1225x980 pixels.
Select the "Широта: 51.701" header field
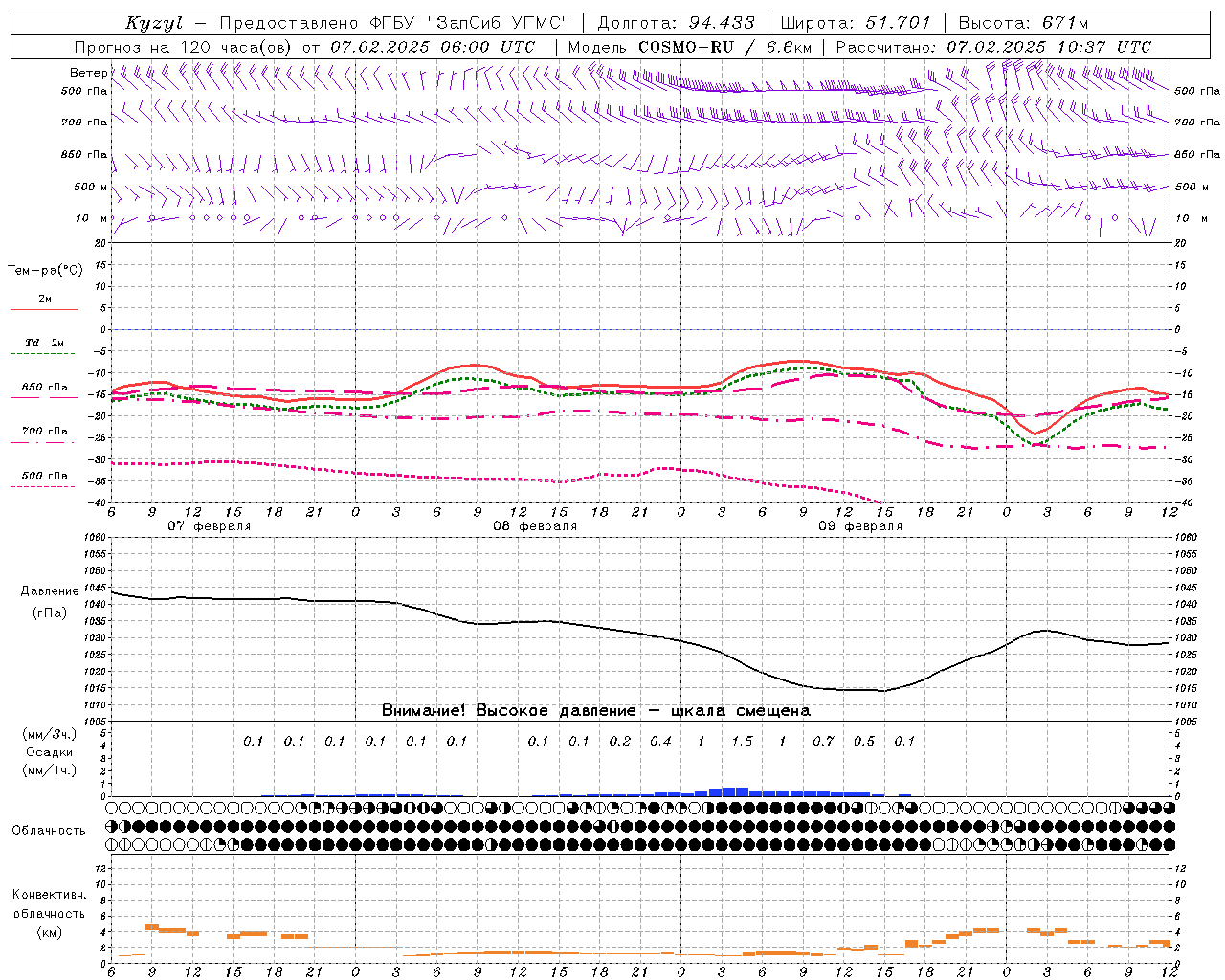[x=857, y=23]
